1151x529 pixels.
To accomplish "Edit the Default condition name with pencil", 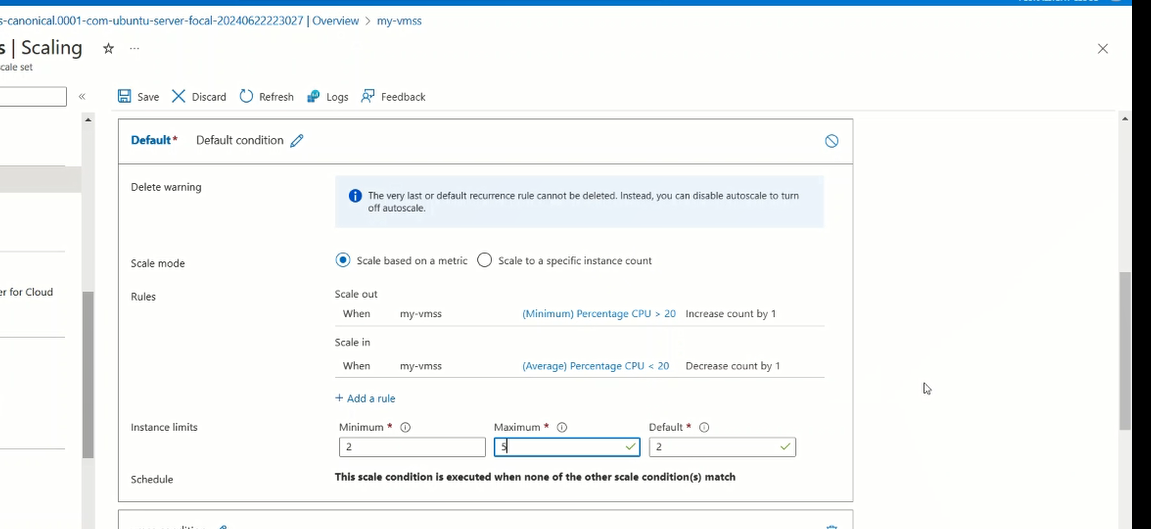I will tap(297, 141).
